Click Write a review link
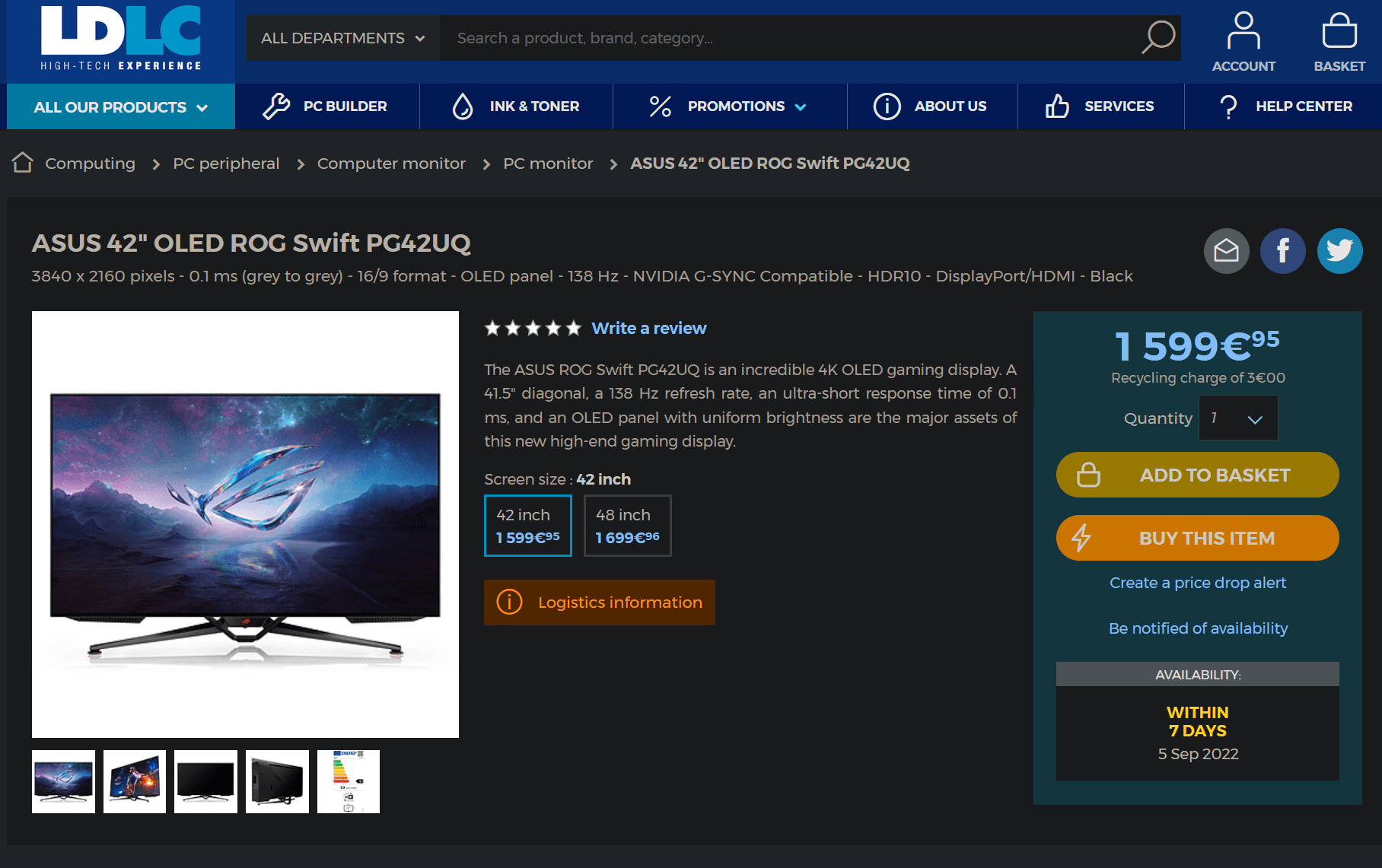1382x868 pixels. (649, 328)
